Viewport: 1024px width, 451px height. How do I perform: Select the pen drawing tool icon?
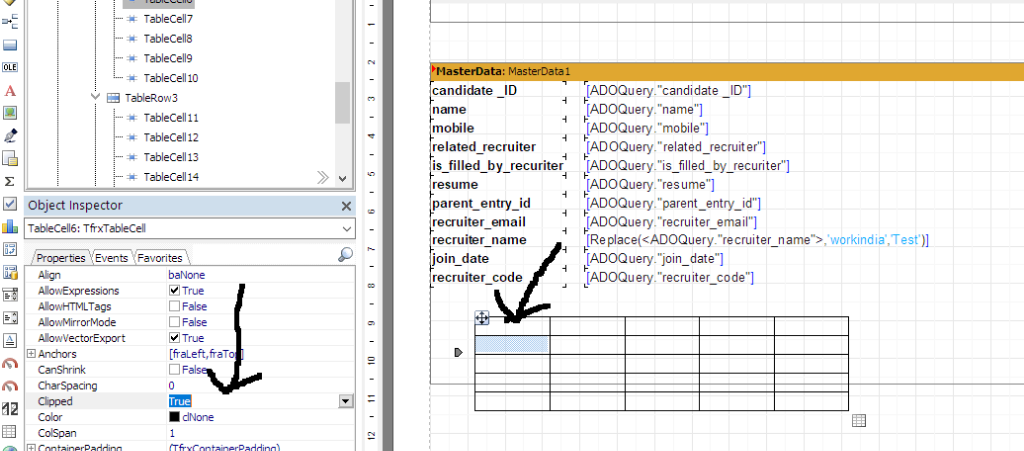point(10,136)
